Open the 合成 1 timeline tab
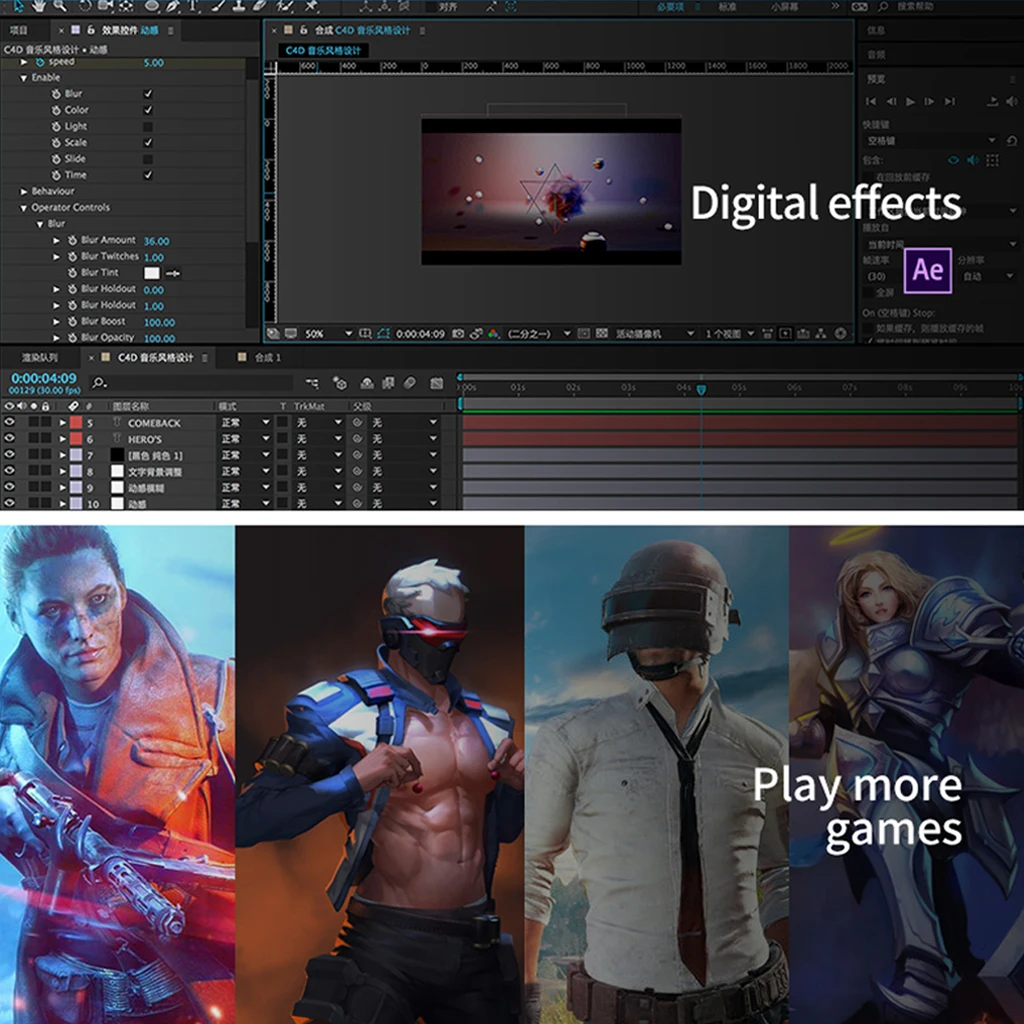This screenshot has height=1024, width=1024. tap(267, 357)
